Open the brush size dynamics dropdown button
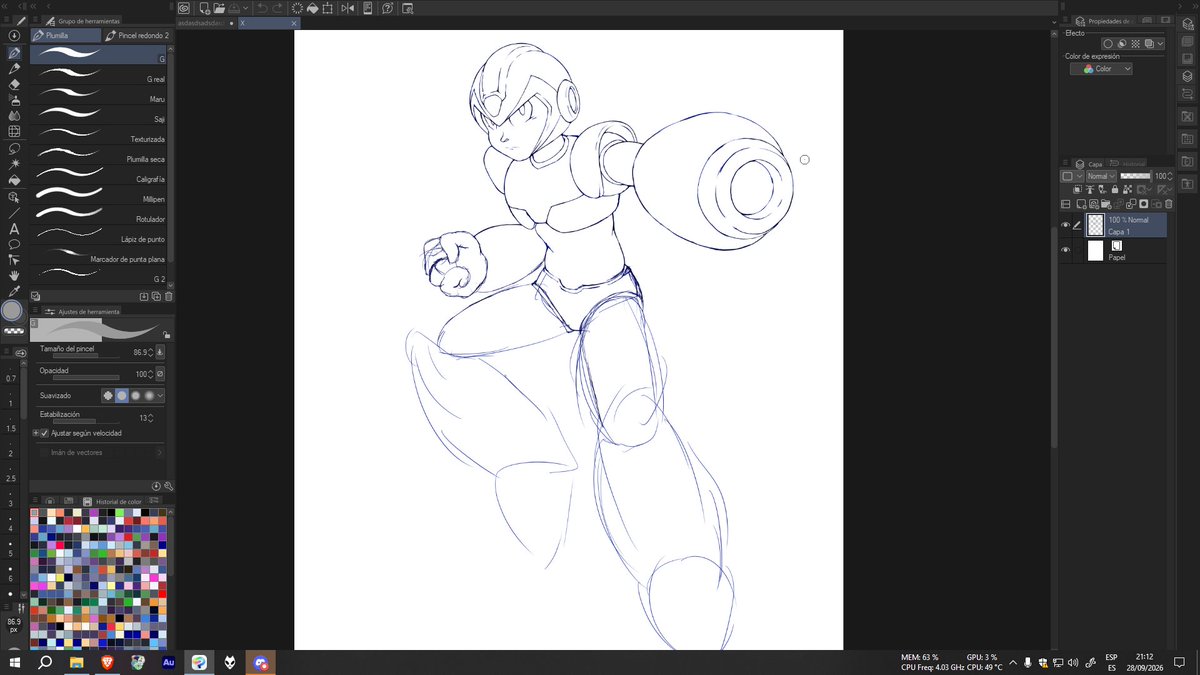 coord(160,352)
